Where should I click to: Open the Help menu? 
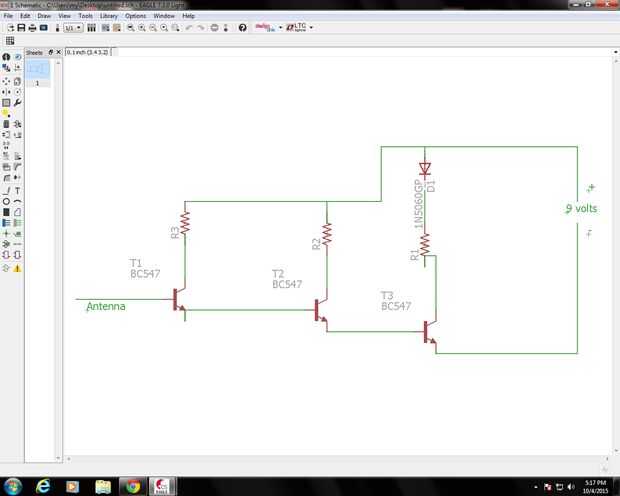[x=188, y=16]
